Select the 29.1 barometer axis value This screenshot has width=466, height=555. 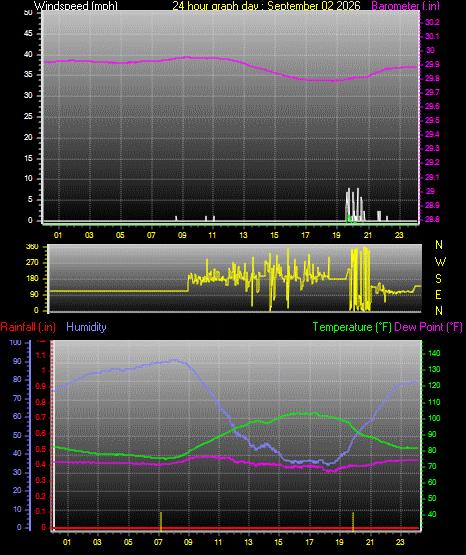(x=432, y=177)
